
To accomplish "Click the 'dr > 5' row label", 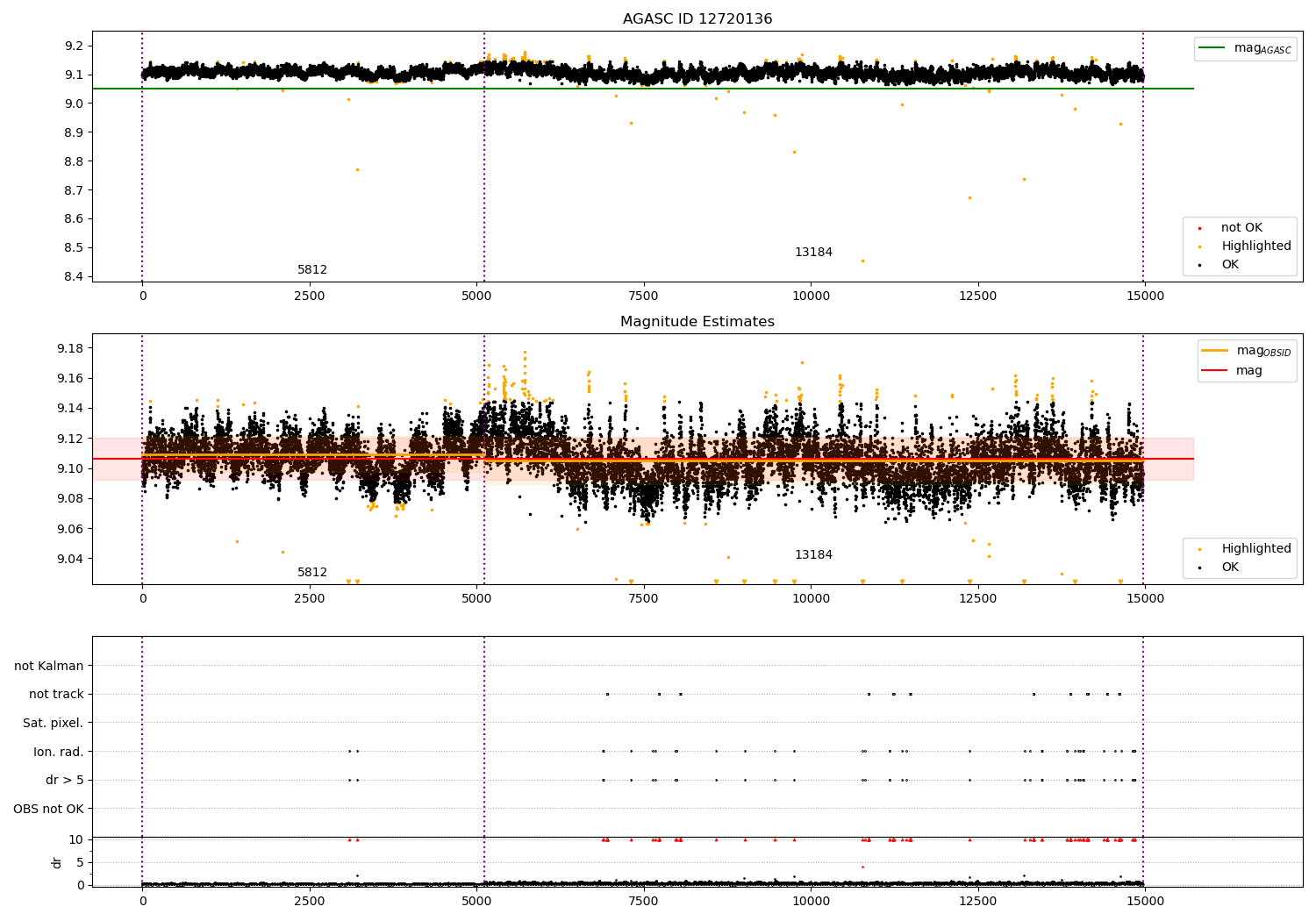I will [x=65, y=780].
